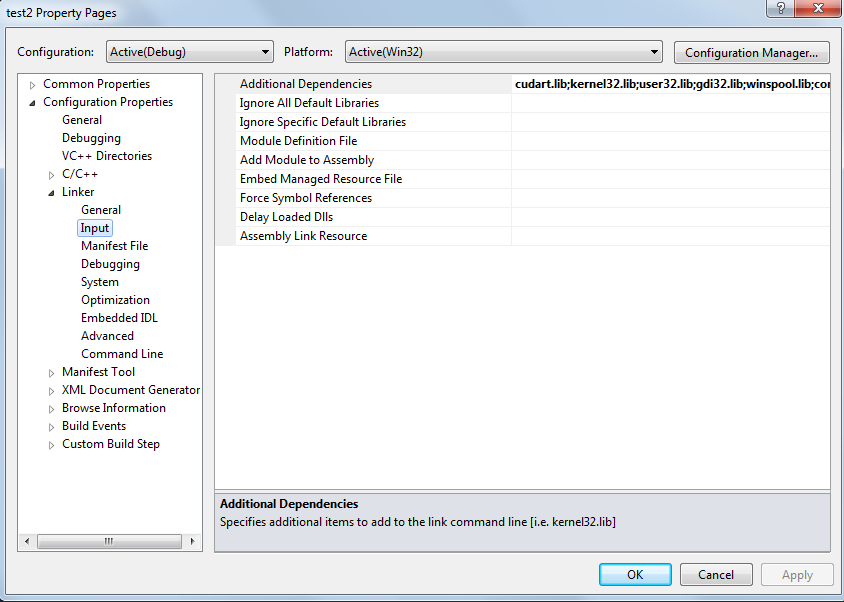Click the tree's horizontal scrollbar right arrow

(190, 541)
